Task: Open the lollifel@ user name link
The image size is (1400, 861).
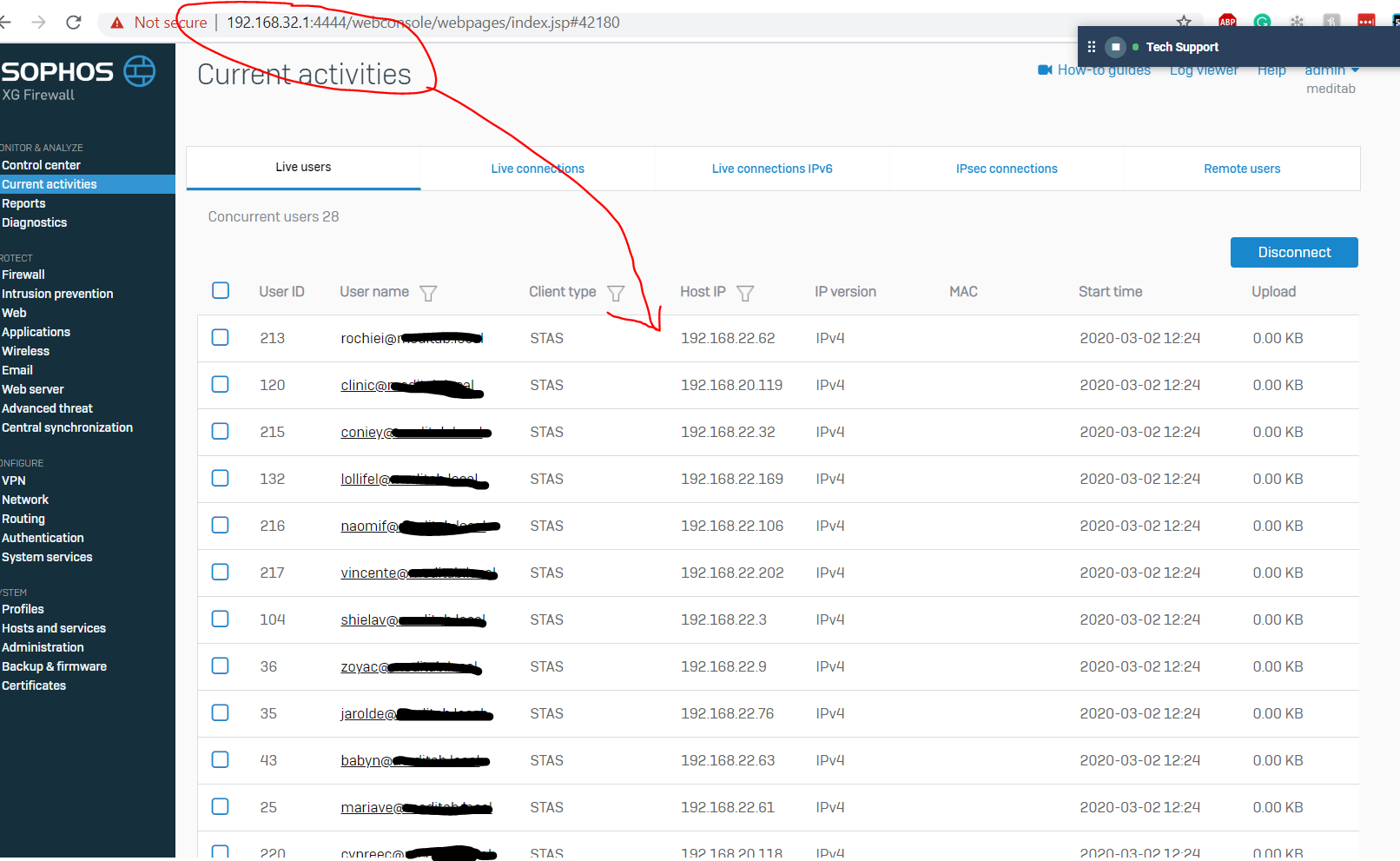Action: (410, 479)
